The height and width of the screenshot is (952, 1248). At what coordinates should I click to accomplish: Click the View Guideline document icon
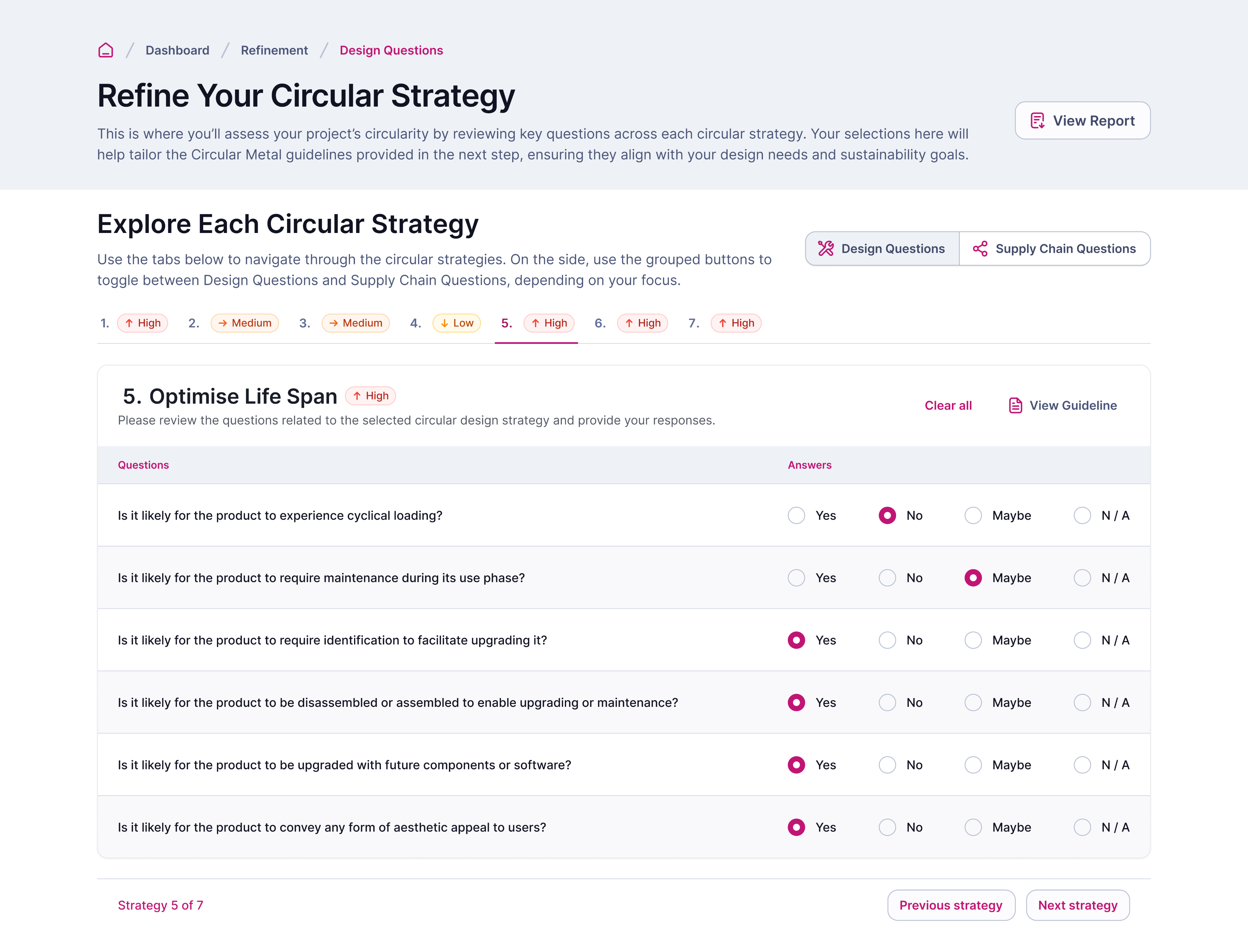click(1015, 406)
